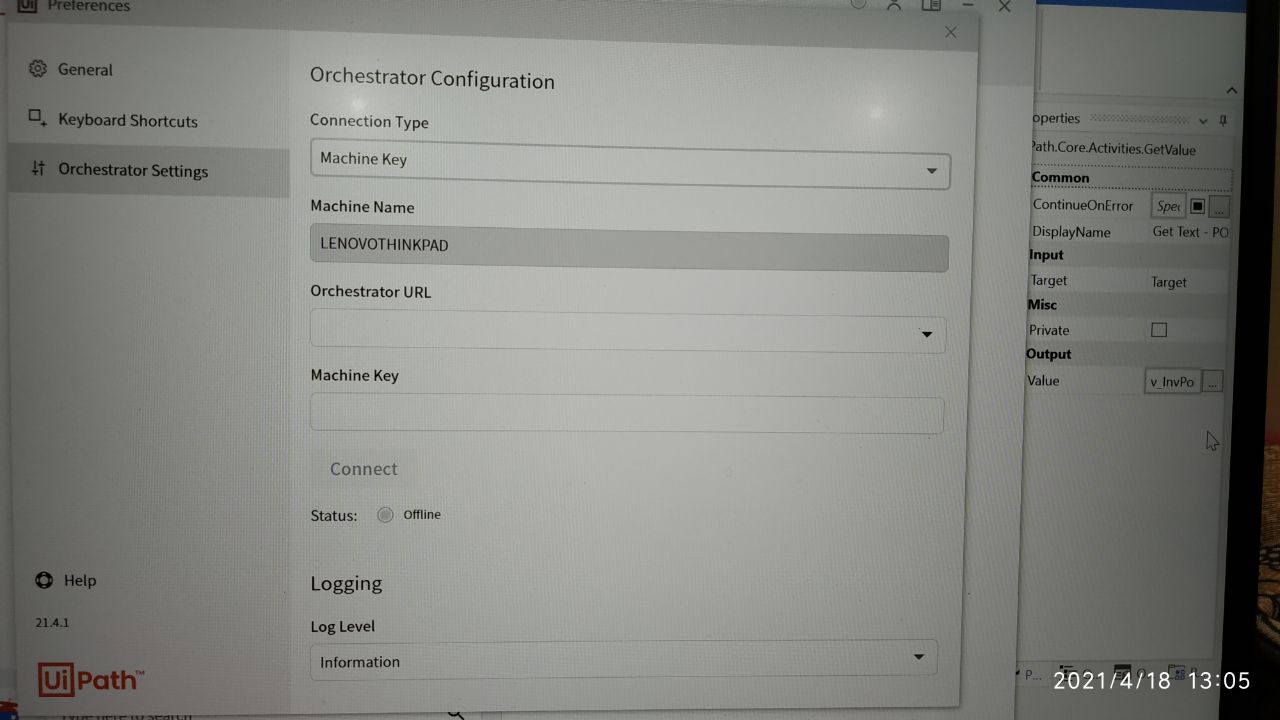This screenshot has width=1280, height=720.
Task: Click the DisplayName value Get Text - PO
Action: (1190, 232)
